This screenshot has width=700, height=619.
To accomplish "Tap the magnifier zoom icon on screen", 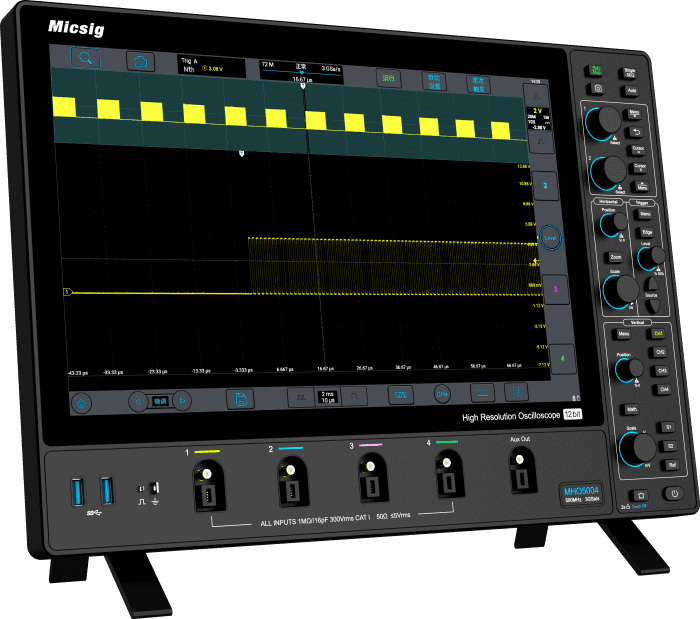I will [86, 58].
